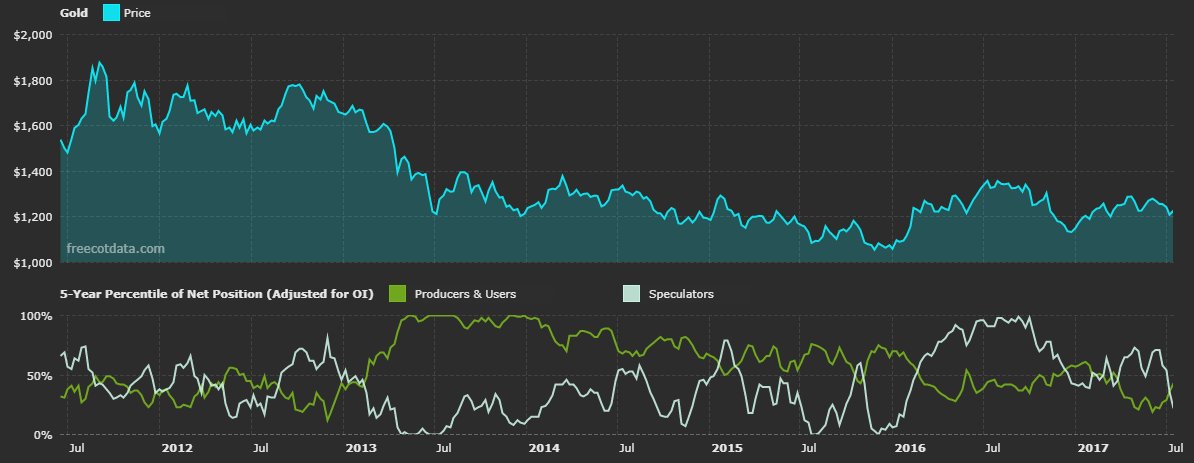Click the 100% percentile axis label

(37, 315)
